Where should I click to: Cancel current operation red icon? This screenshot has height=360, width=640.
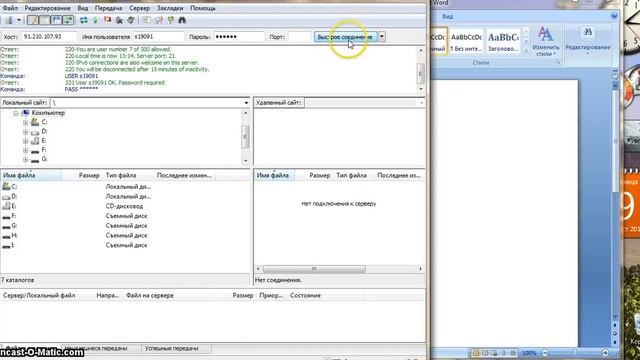point(107,20)
